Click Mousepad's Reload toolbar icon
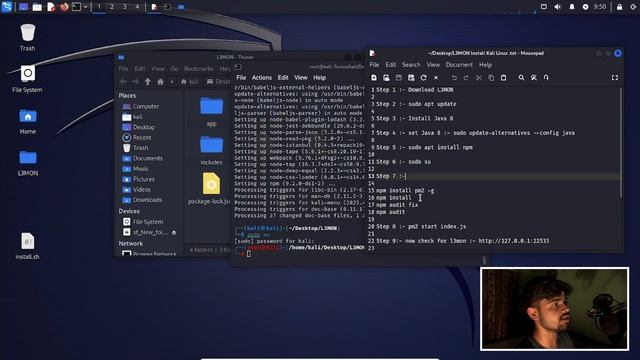The image size is (640, 360). click(x=424, y=78)
